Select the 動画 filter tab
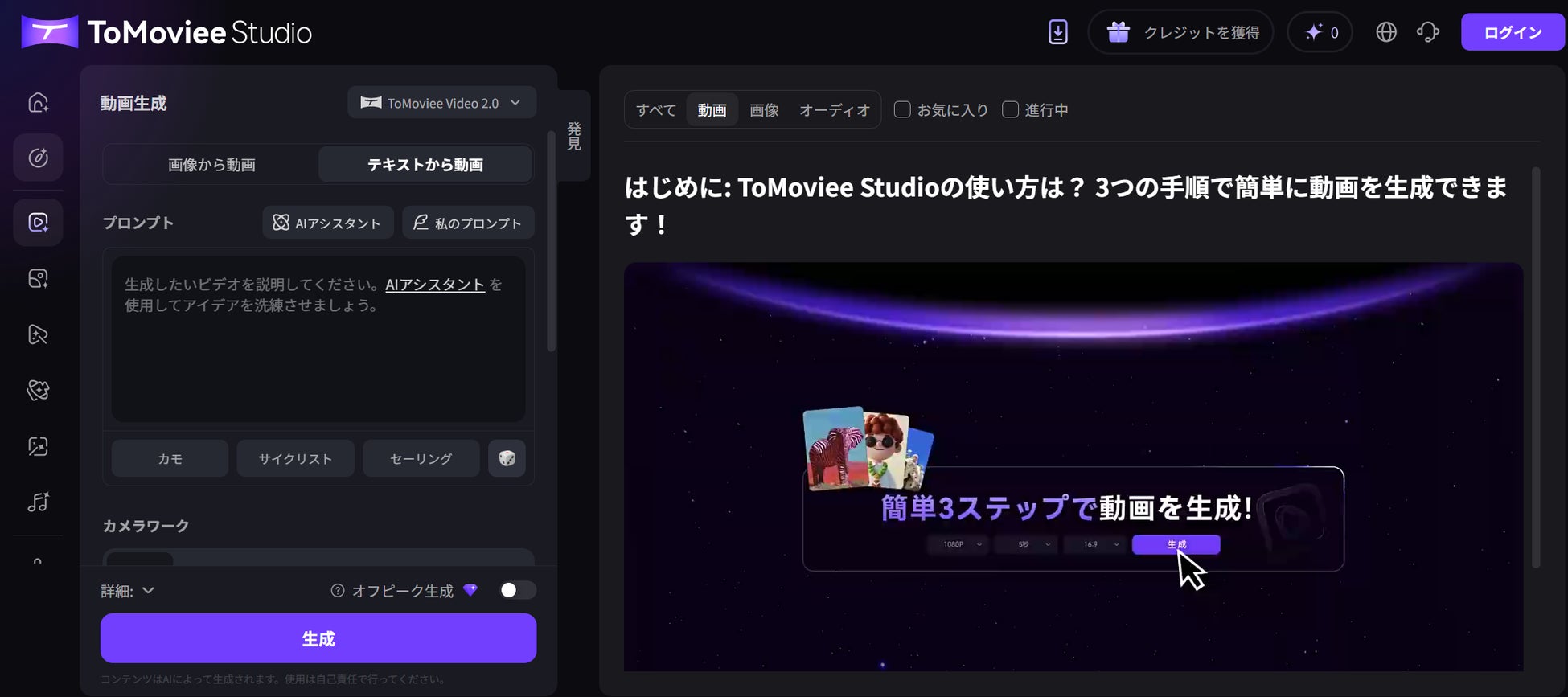This screenshot has width=1568, height=697. pos(712,110)
